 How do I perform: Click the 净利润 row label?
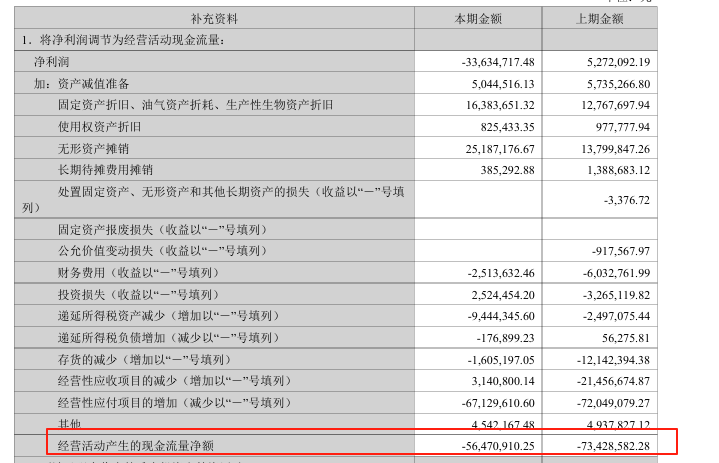pyautogui.click(x=53, y=61)
